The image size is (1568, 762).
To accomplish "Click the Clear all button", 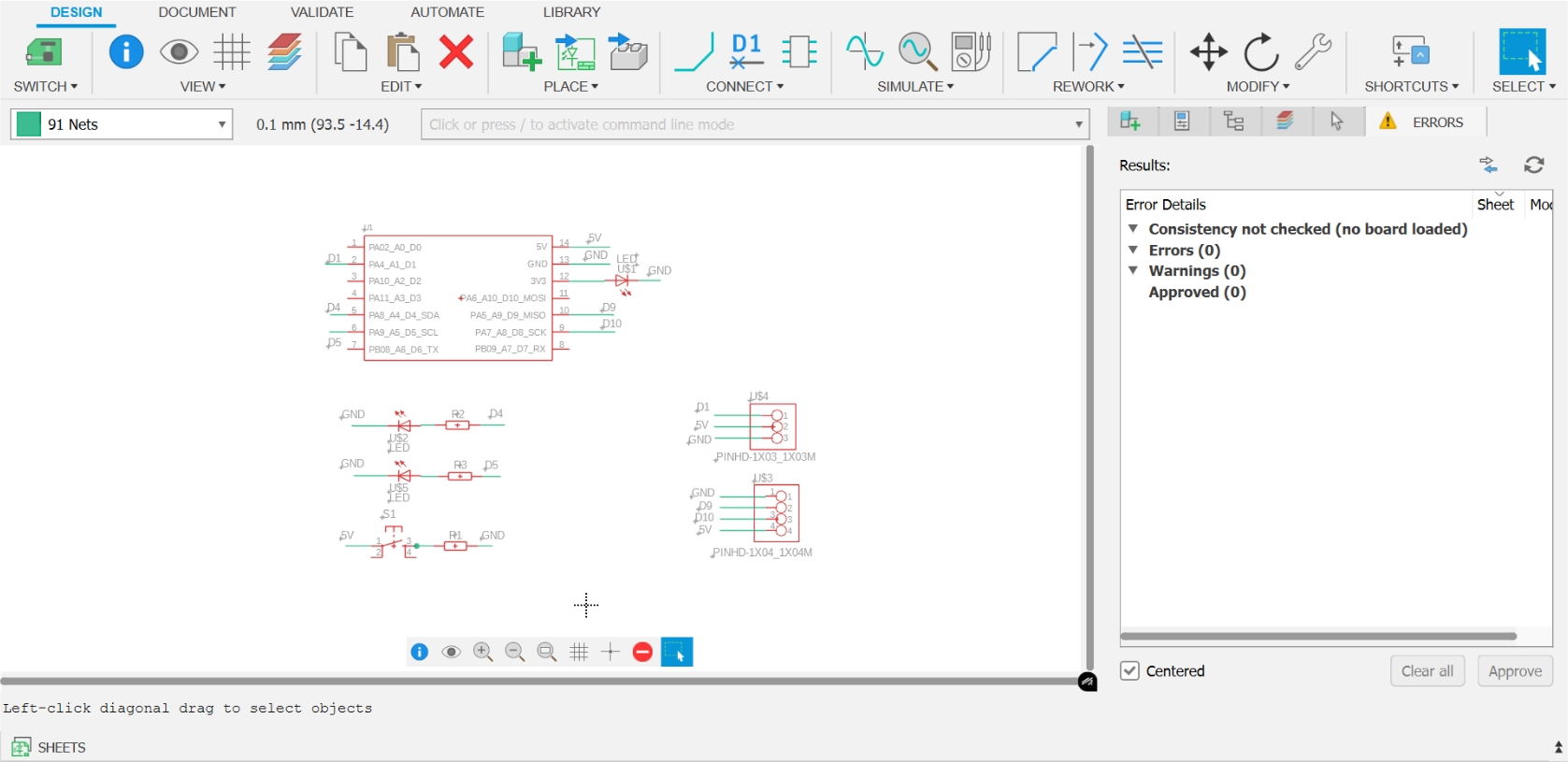I will (x=1427, y=670).
